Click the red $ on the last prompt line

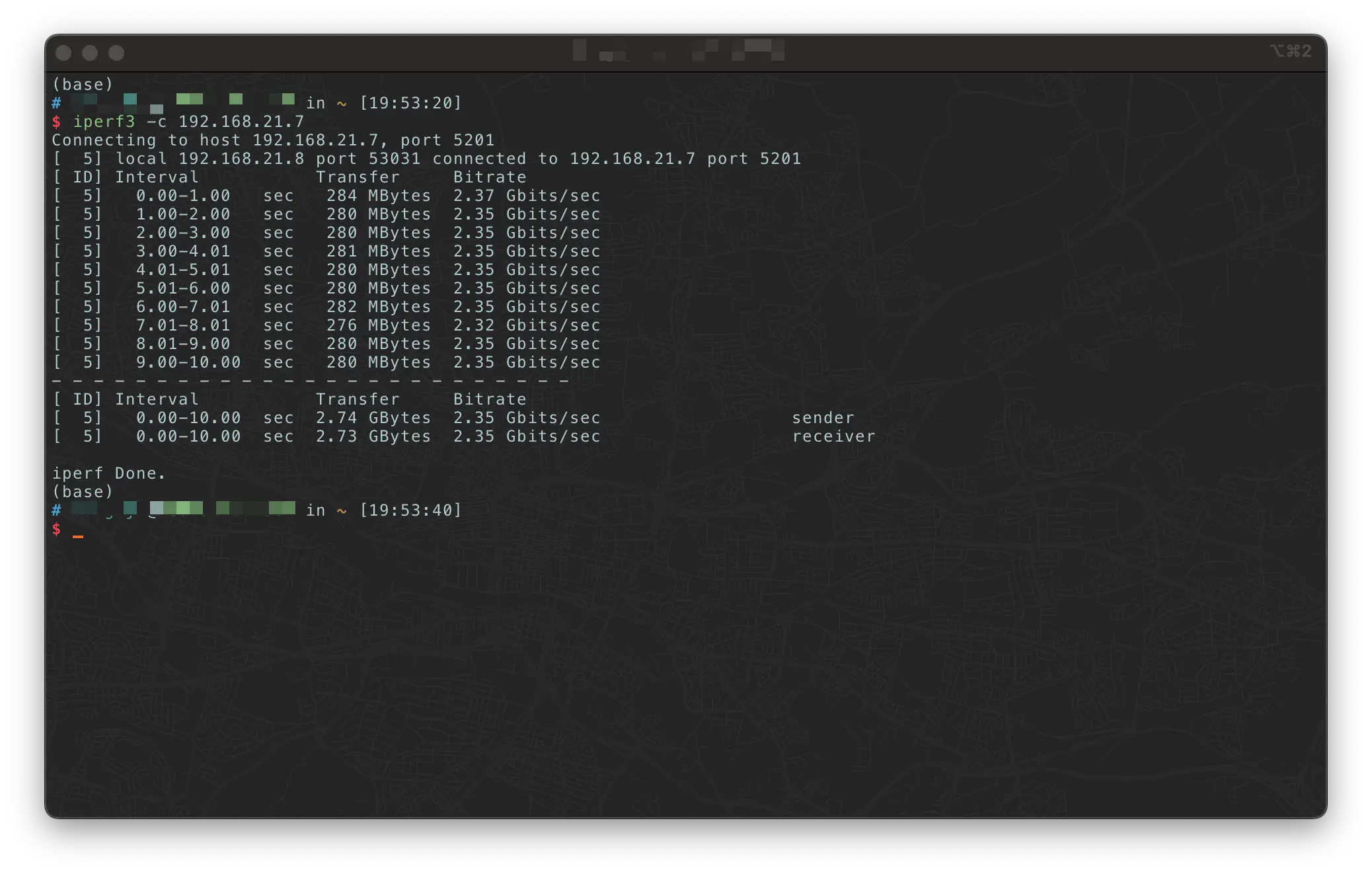pos(57,529)
